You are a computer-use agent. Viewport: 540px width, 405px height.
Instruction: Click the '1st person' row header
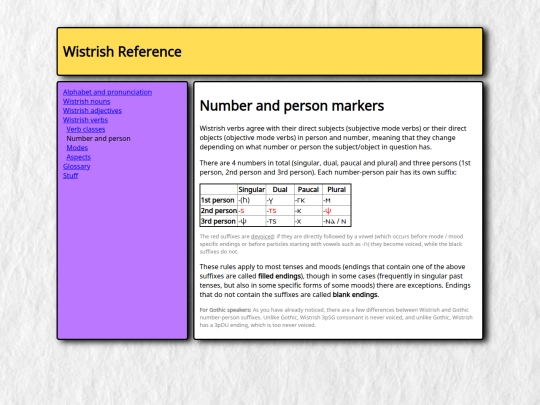[x=219, y=200]
